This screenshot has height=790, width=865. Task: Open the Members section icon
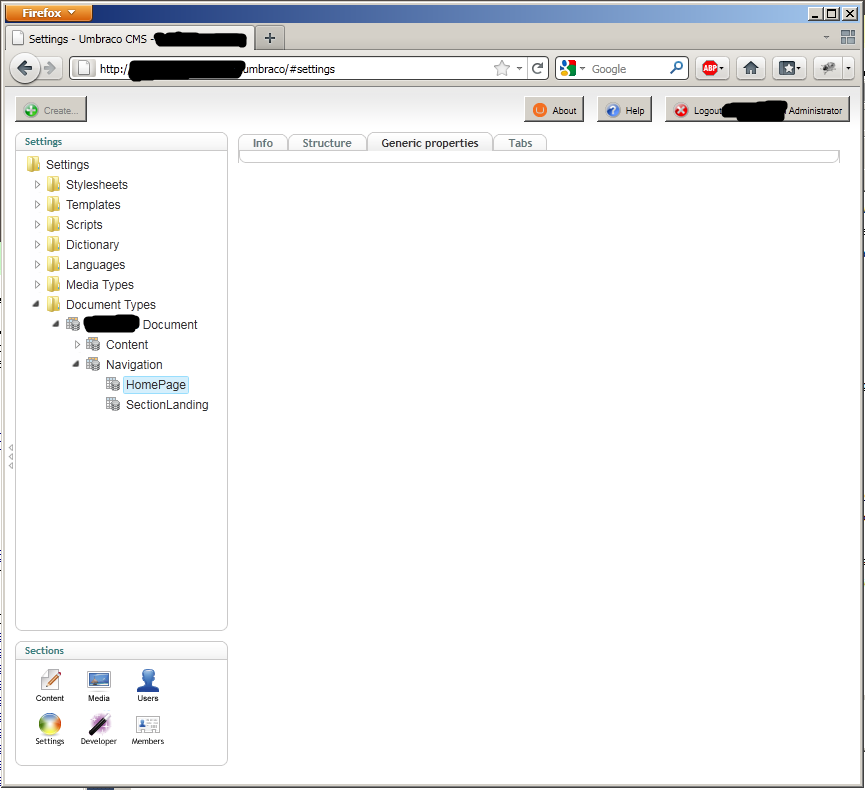click(148, 724)
